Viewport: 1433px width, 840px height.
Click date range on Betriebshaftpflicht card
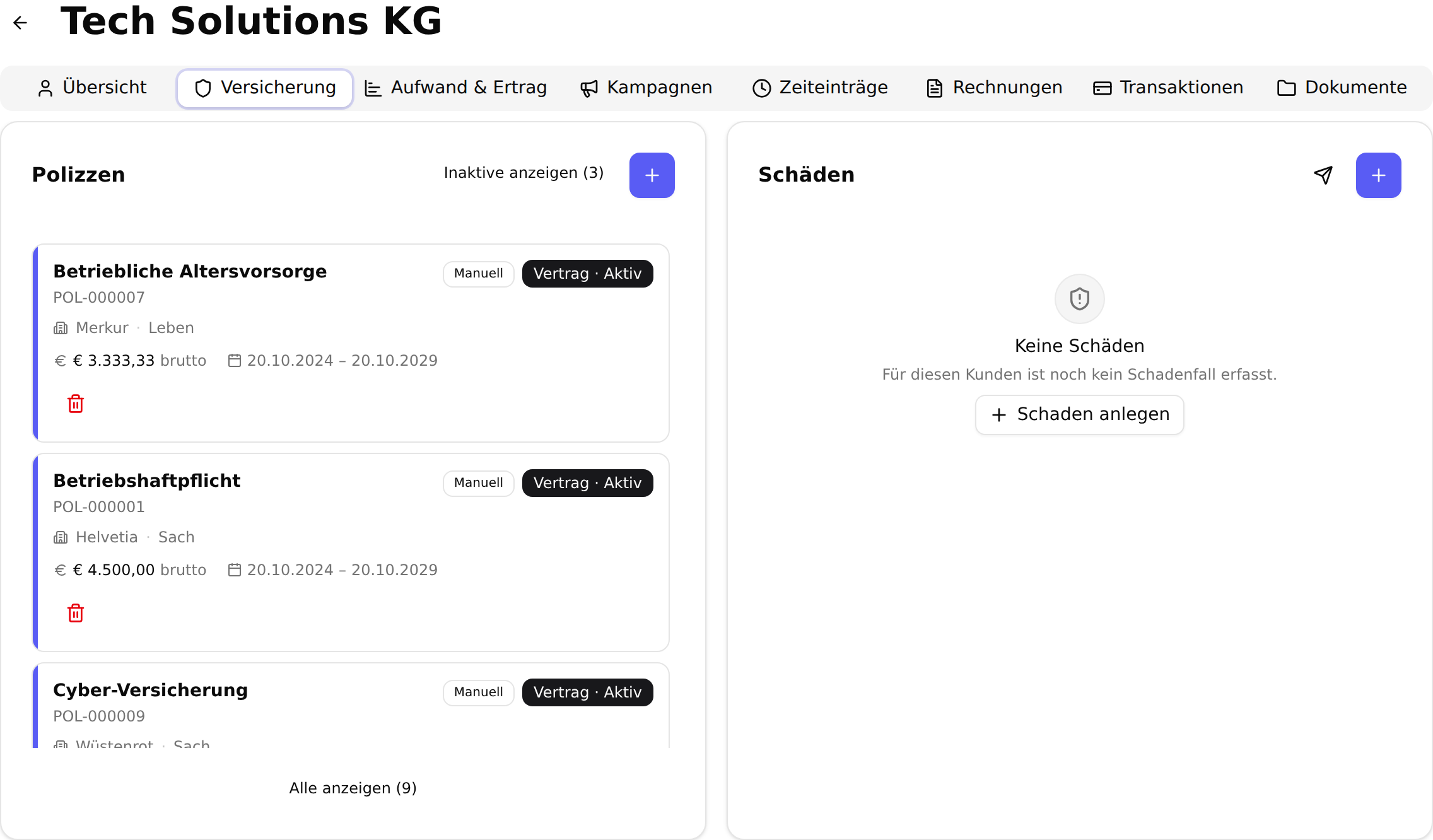(342, 570)
